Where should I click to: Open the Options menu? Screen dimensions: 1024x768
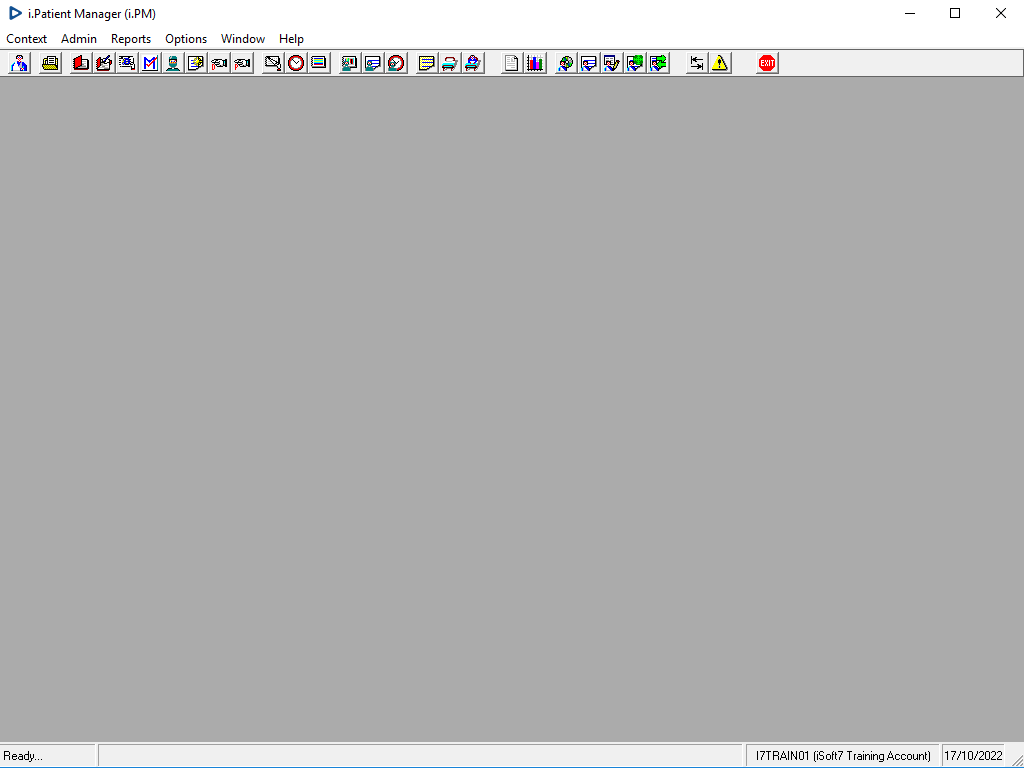coord(186,39)
